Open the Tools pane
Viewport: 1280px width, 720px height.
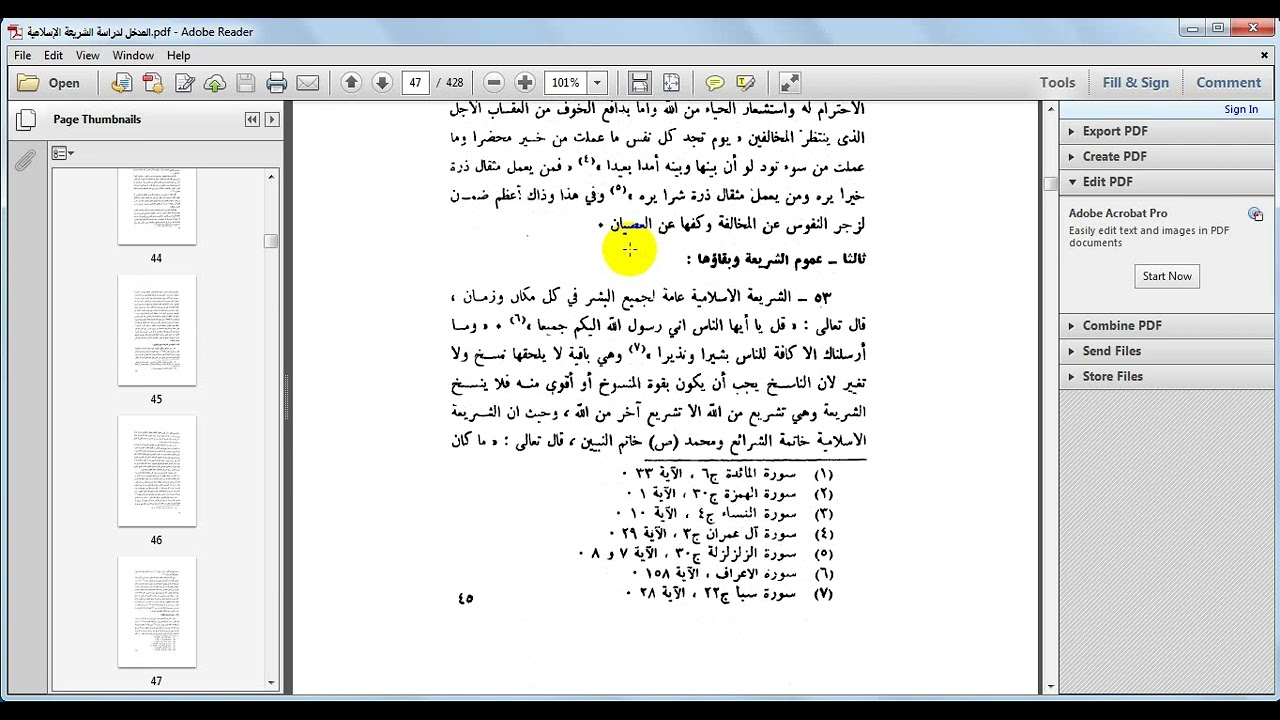(x=1057, y=83)
